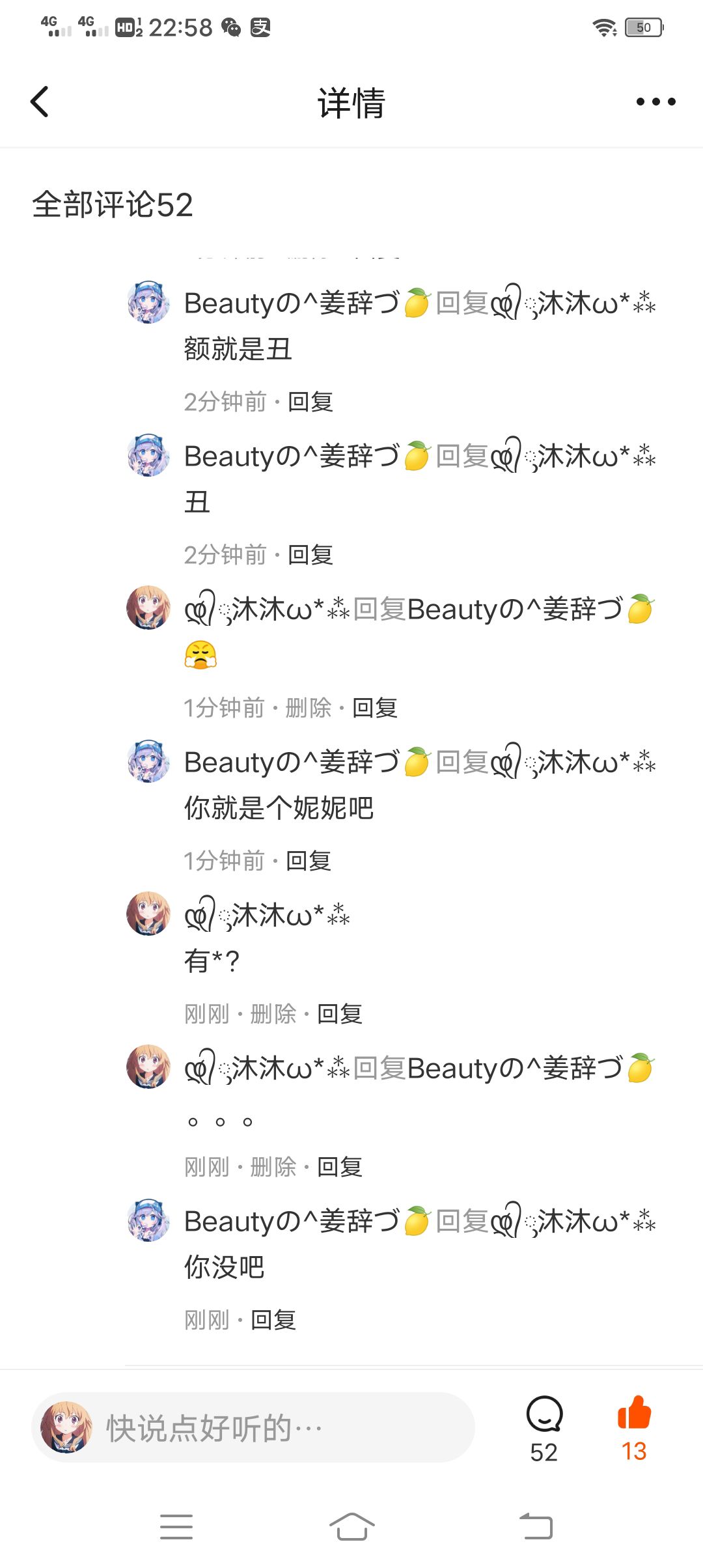Delete the comment '有*?'

pyautogui.click(x=273, y=1014)
